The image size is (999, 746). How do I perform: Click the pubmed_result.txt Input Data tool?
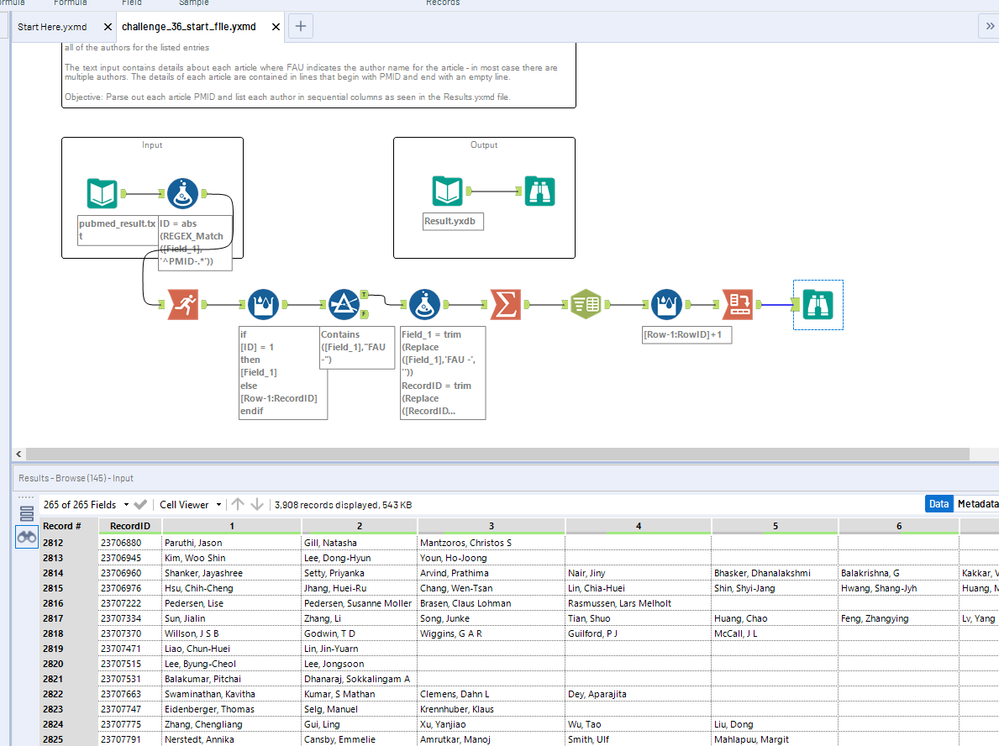click(102, 193)
